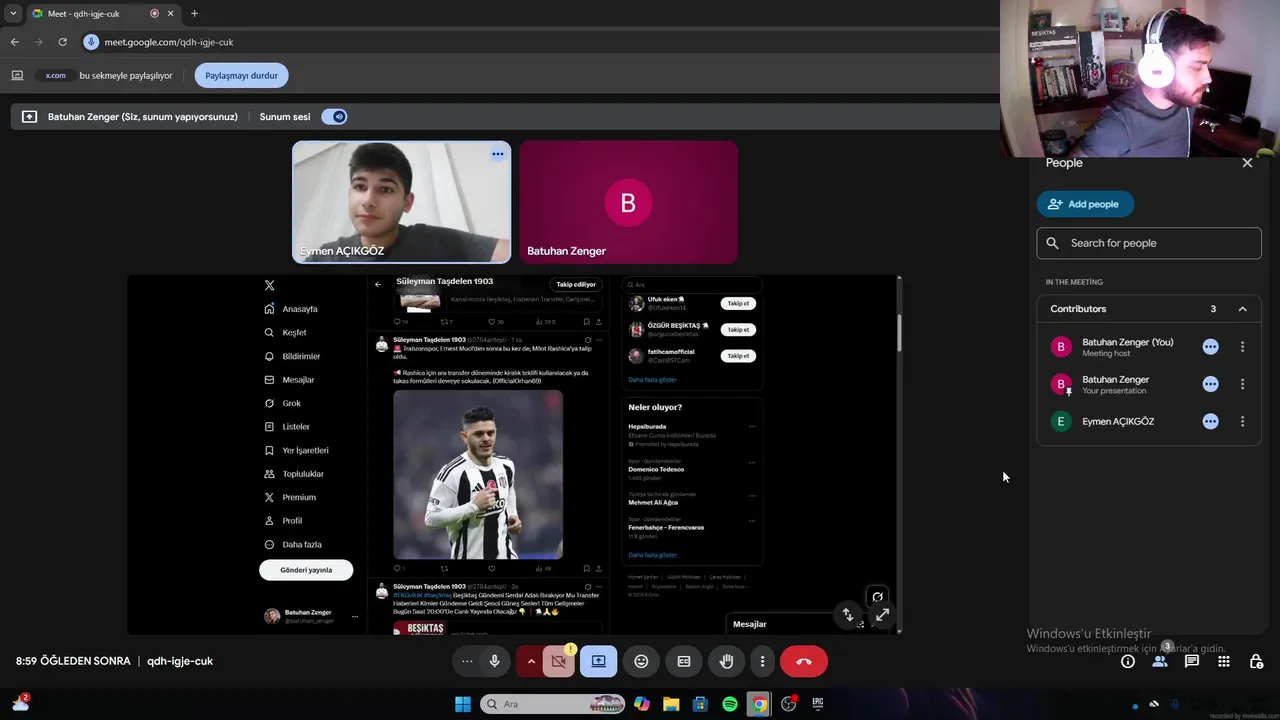
Task: Open Epic Games launcher from taskbar
Action: point(817,704)
